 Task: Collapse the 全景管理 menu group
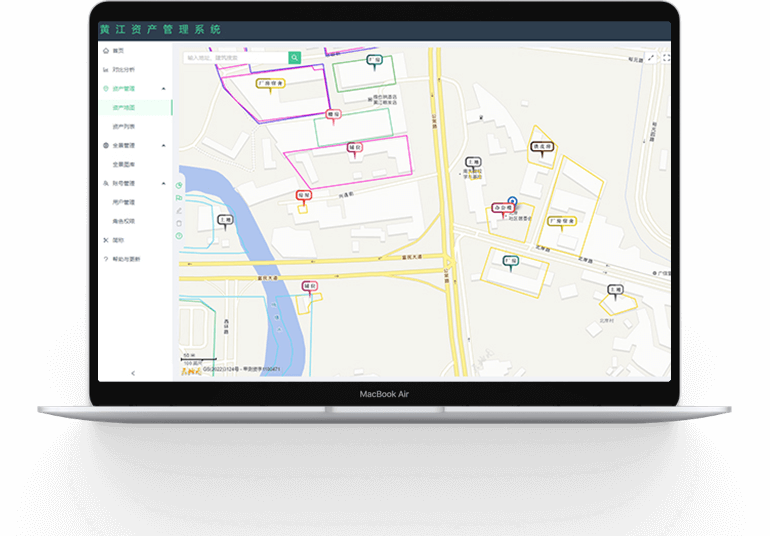coord(164,145)
